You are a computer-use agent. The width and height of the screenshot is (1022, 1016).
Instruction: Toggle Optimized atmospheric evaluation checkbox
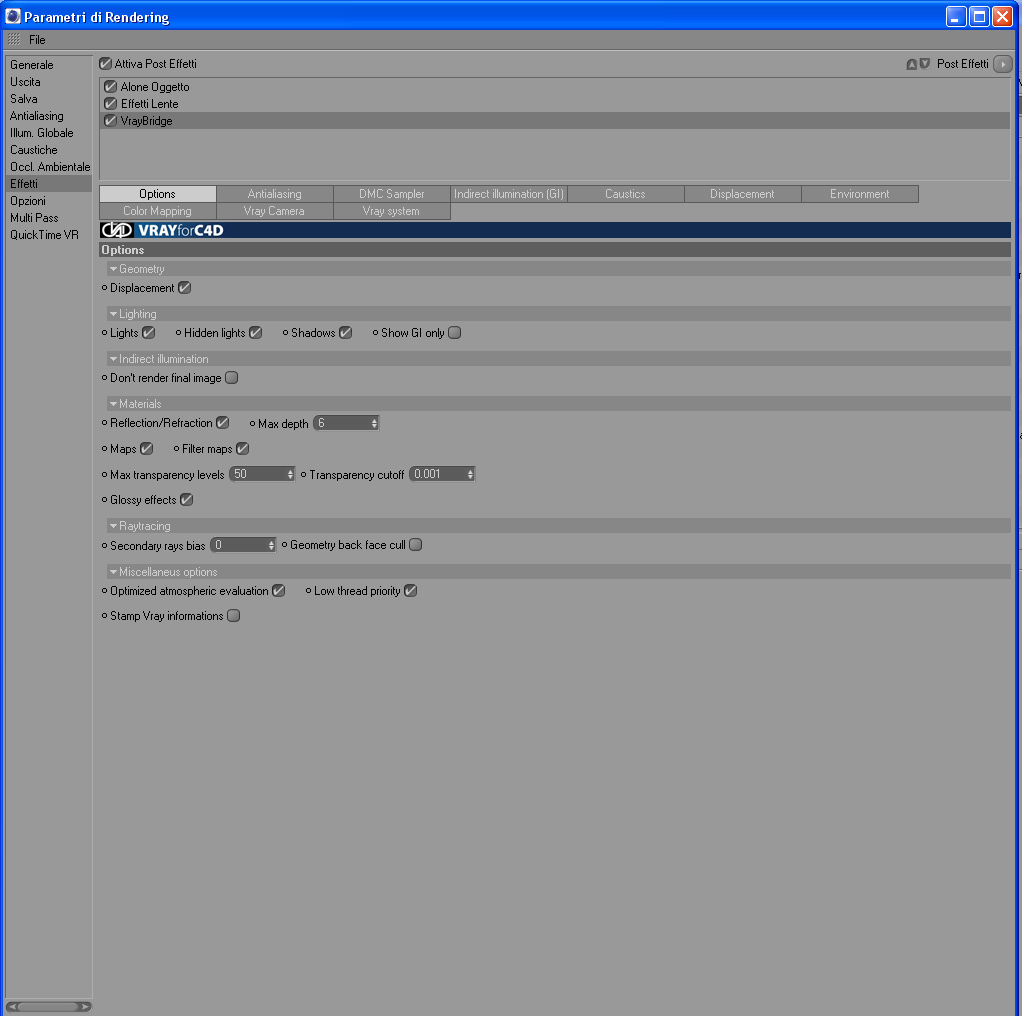click(278, 590)
